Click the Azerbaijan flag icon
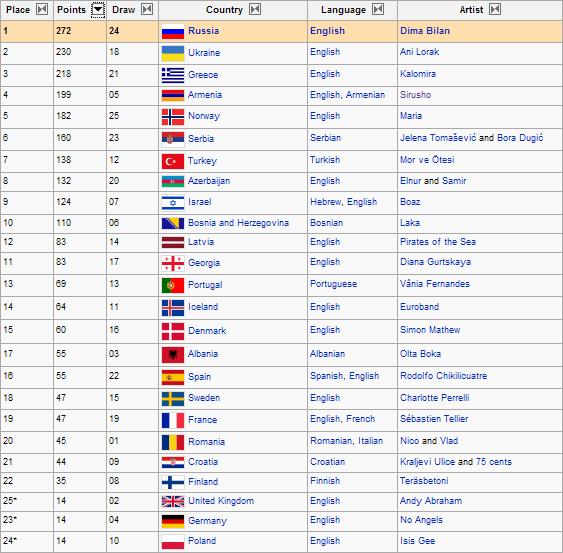The width and height of the screenshot is (563, 553). pyautogui.click(x=173, y=181)
